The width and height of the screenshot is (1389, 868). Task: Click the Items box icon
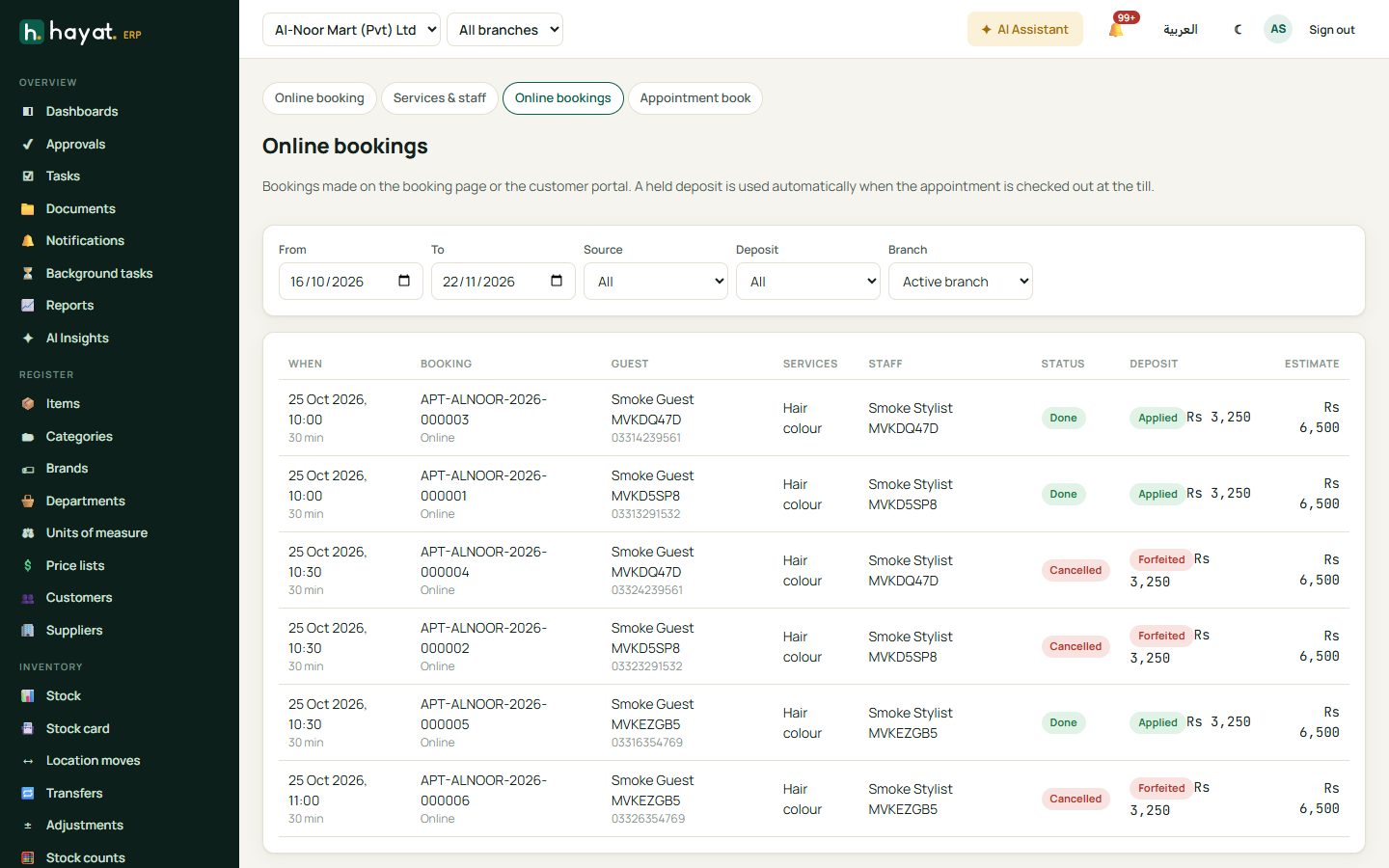28,404
